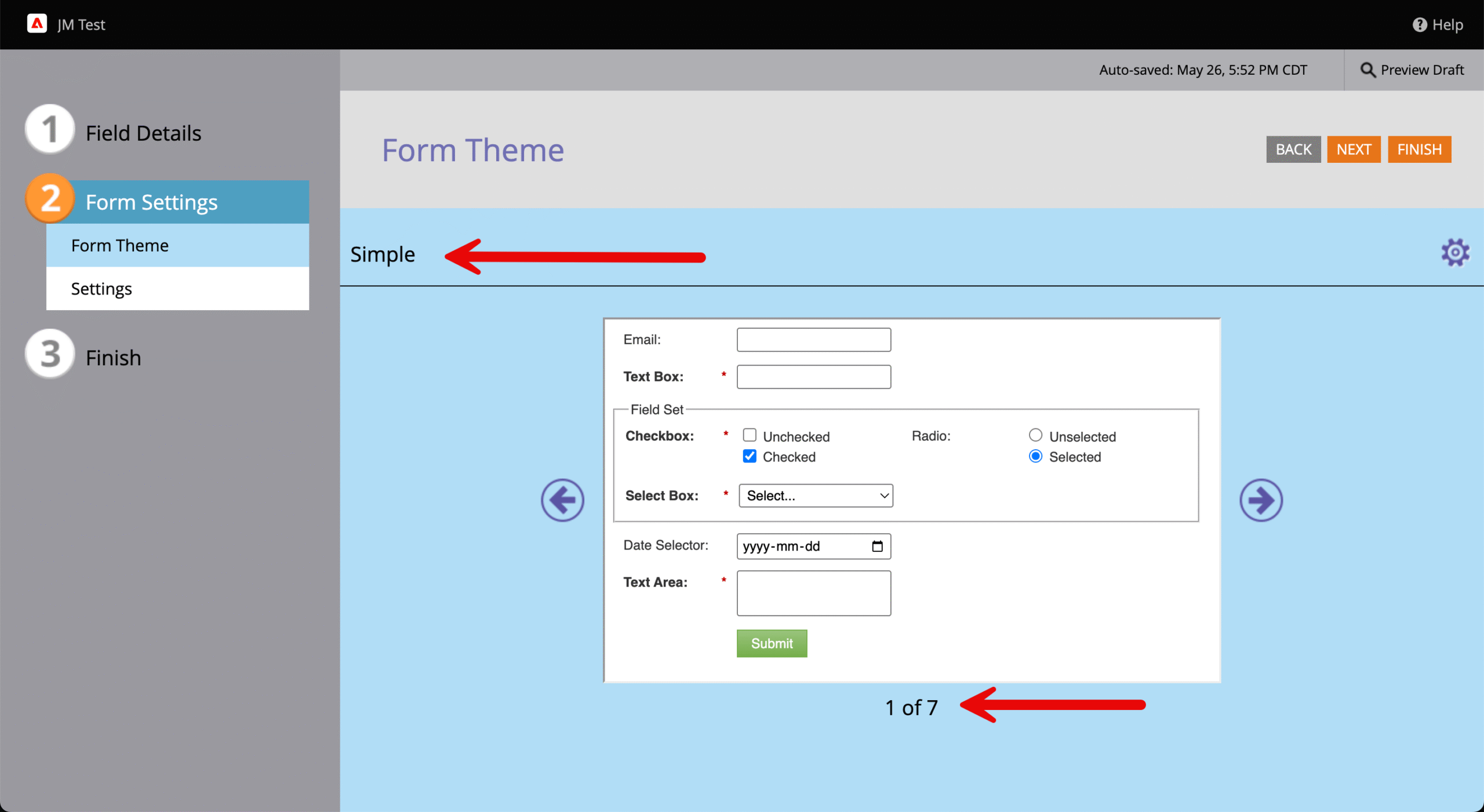The height and width of the screenshot is (812, 1484).
Task: Click step 1 Field Details circle
Action: pyautogui.click(x=50, y=129)
